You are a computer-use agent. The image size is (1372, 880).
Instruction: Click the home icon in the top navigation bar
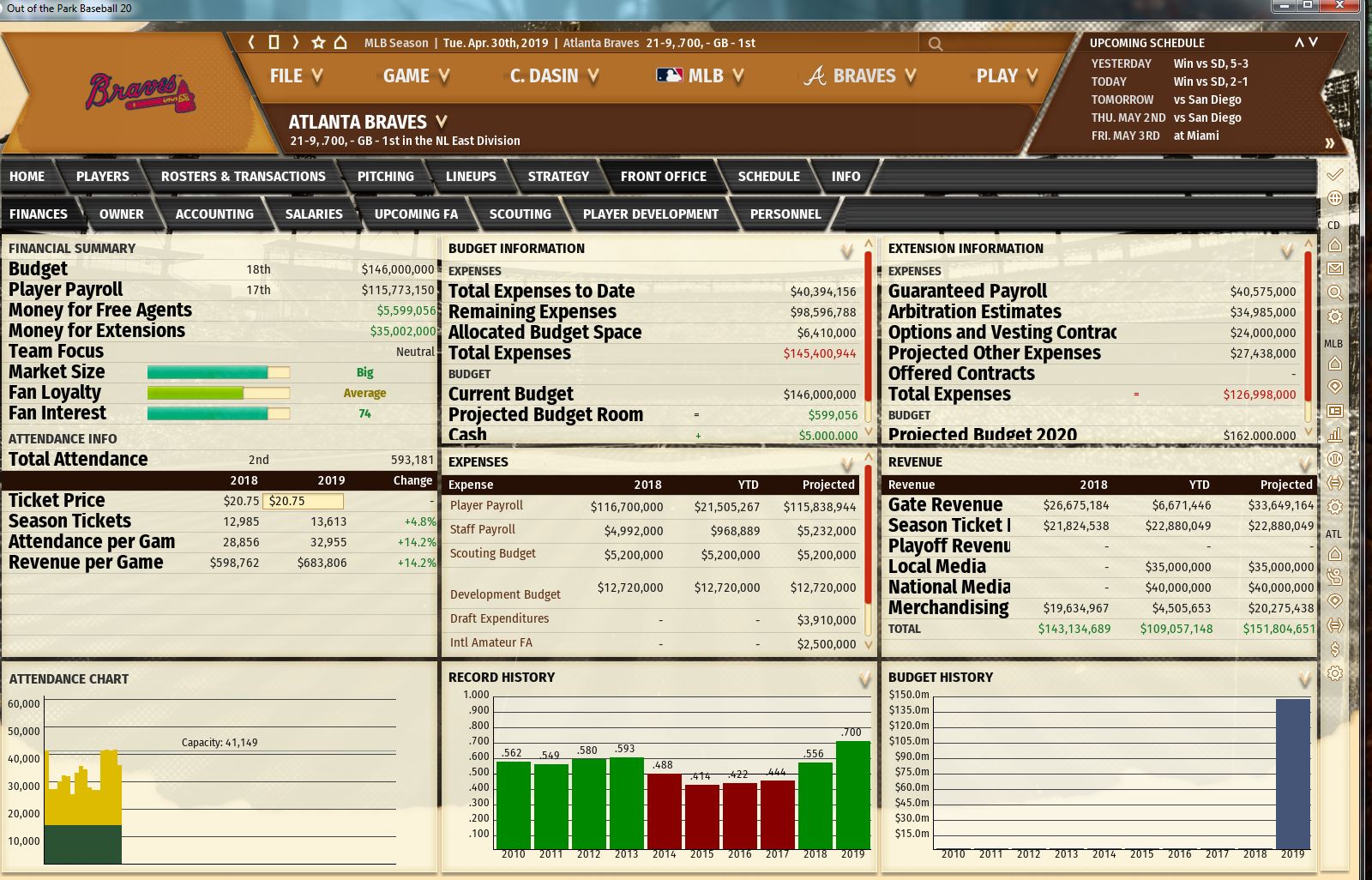pos(340,42)
